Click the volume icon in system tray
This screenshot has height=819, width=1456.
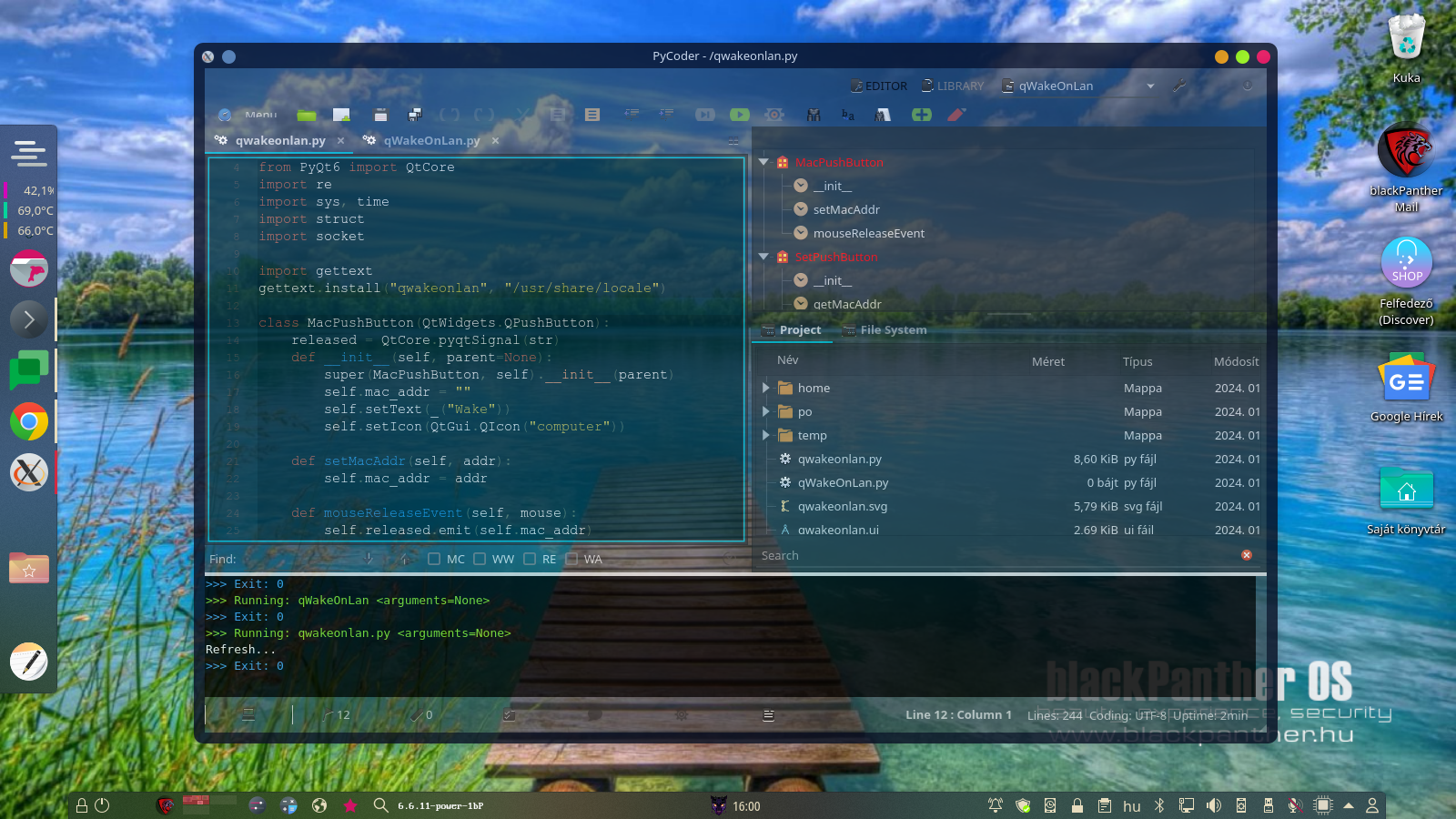[1214, 805]
